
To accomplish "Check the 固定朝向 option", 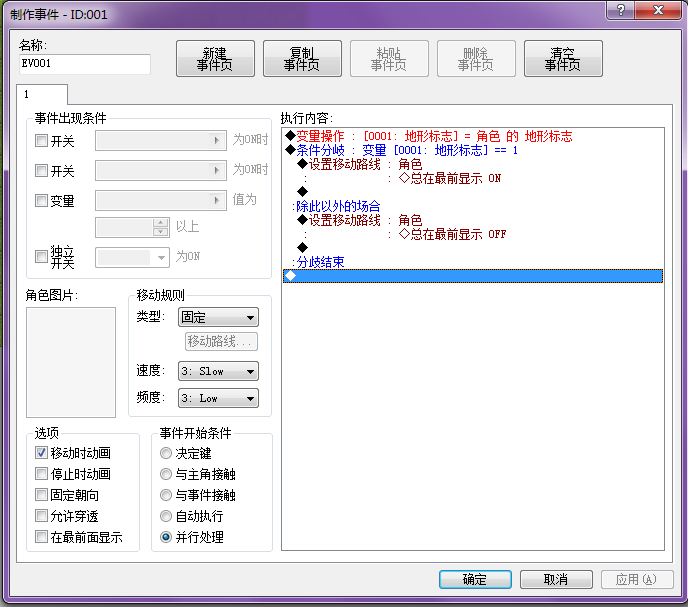I will pos(41,495).
